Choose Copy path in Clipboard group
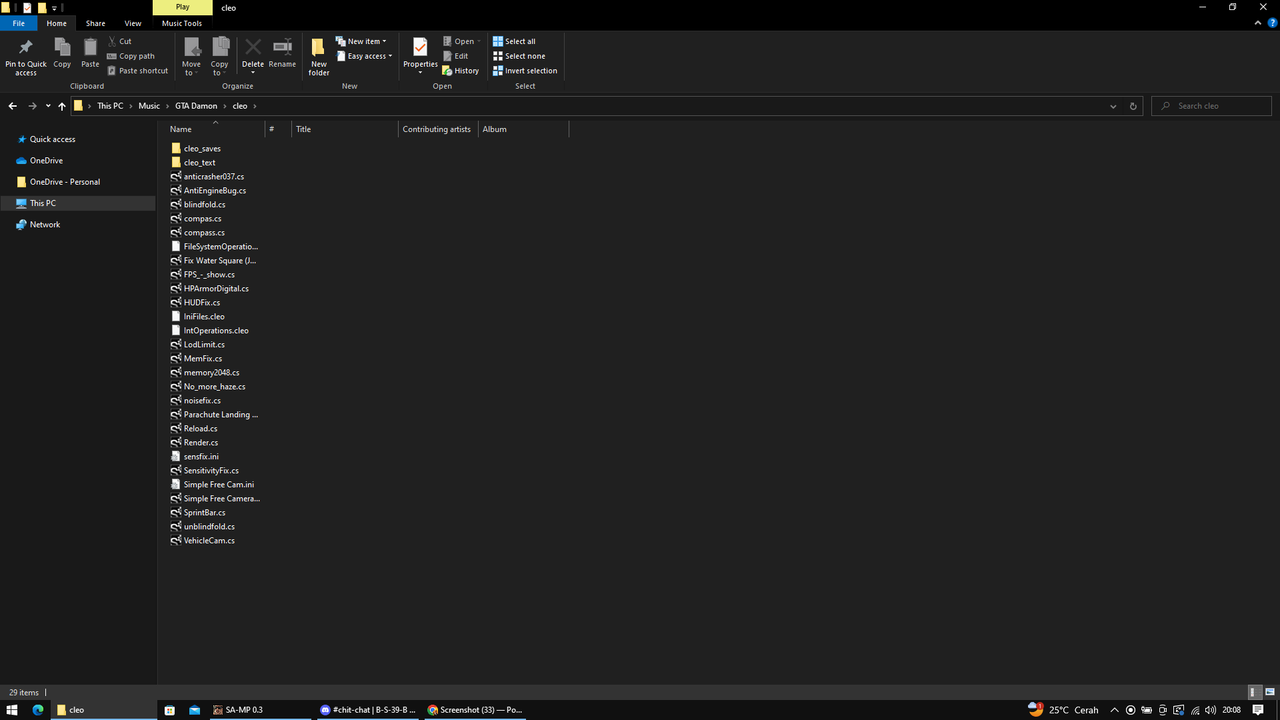This screenshot has width=1280, height=720. coord(131,56)
